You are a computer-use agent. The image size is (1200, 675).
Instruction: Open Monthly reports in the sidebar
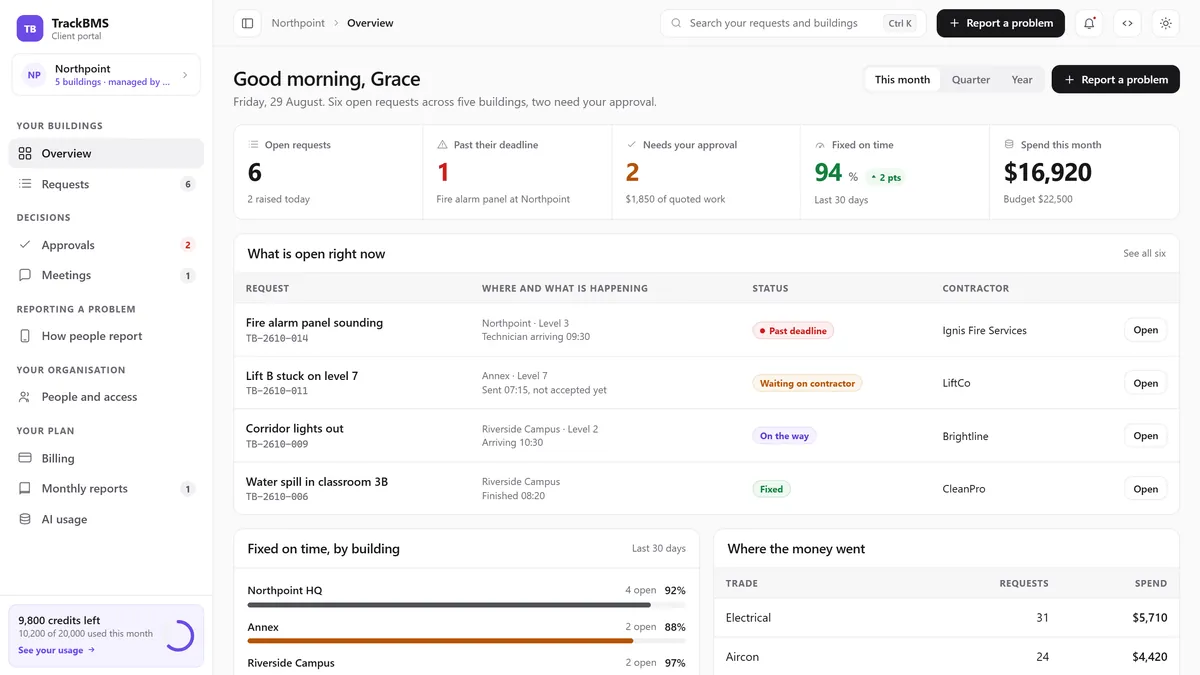click(106, 489)
